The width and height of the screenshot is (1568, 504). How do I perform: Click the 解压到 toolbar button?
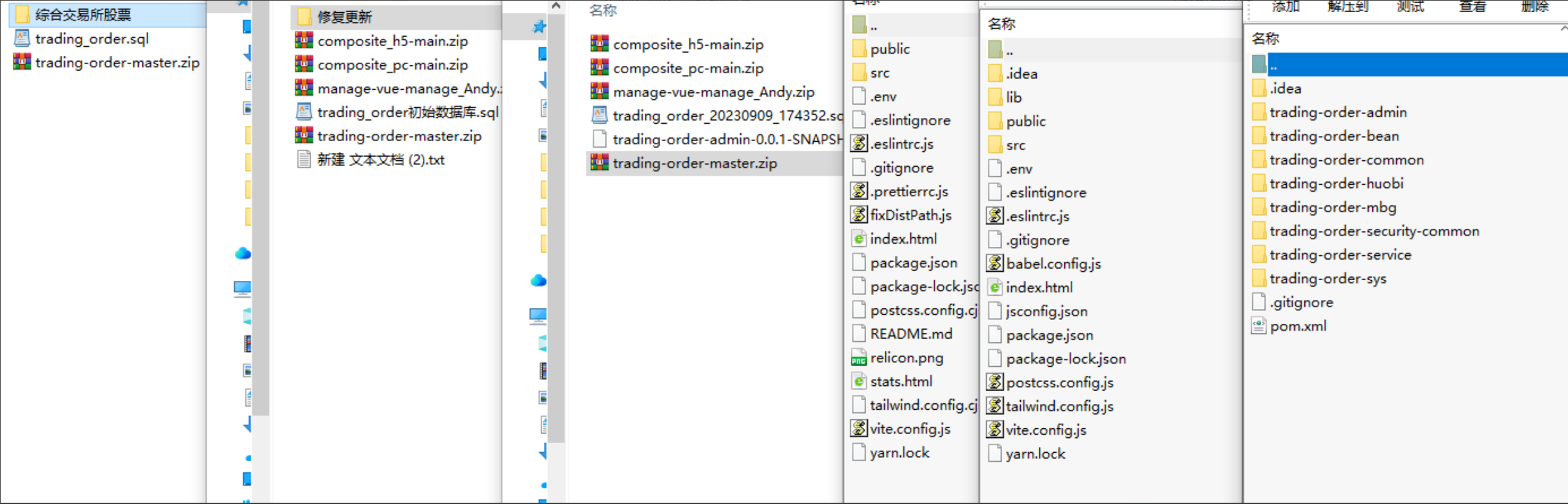click(1347, 6)
